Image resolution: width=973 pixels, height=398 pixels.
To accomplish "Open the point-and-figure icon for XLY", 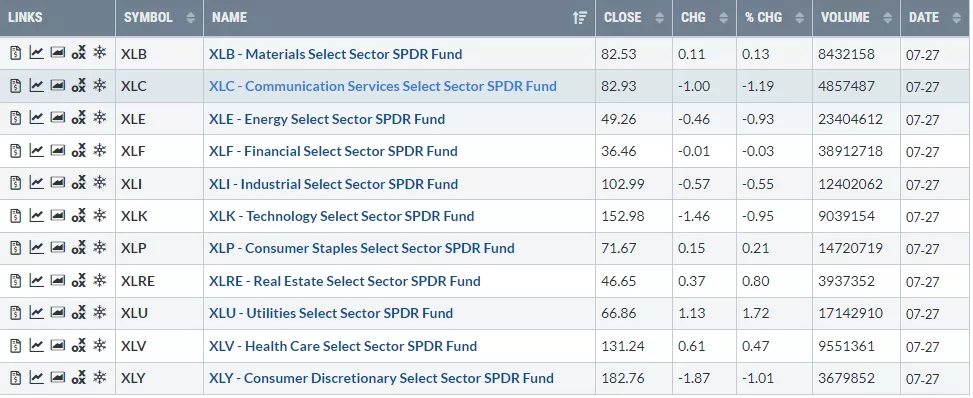I will (x=78, y=377).
